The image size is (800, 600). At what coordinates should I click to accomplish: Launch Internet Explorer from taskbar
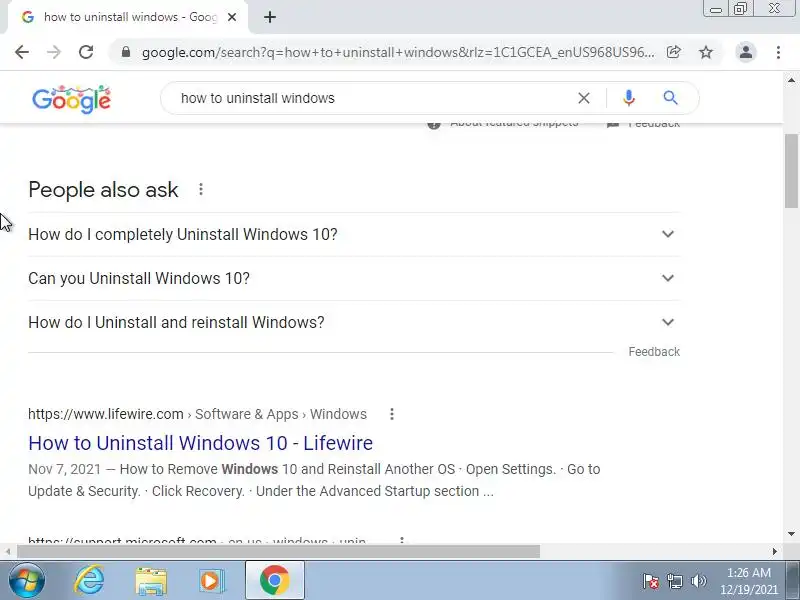[90, 581]
